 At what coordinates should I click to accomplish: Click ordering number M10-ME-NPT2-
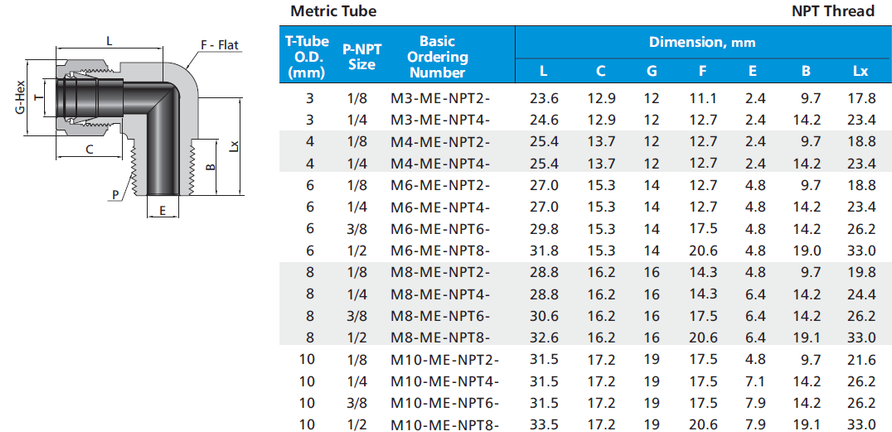pyautogui.click(x=443, y=359)
